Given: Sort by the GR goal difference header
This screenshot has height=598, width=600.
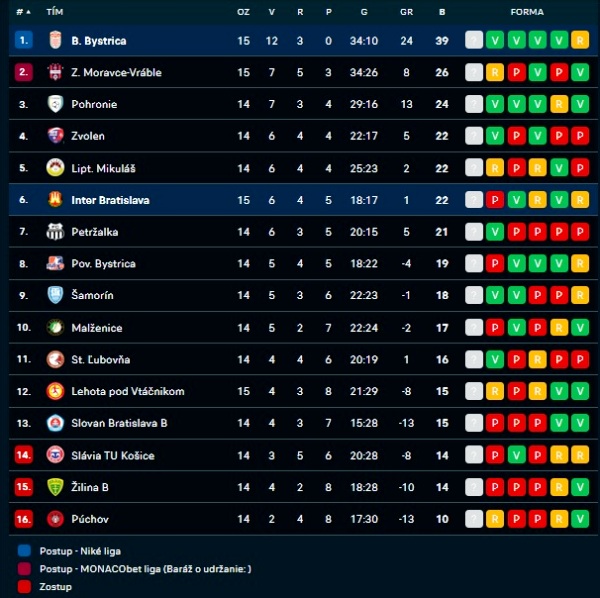Looking at the screenshot, I should pos(406,12).
